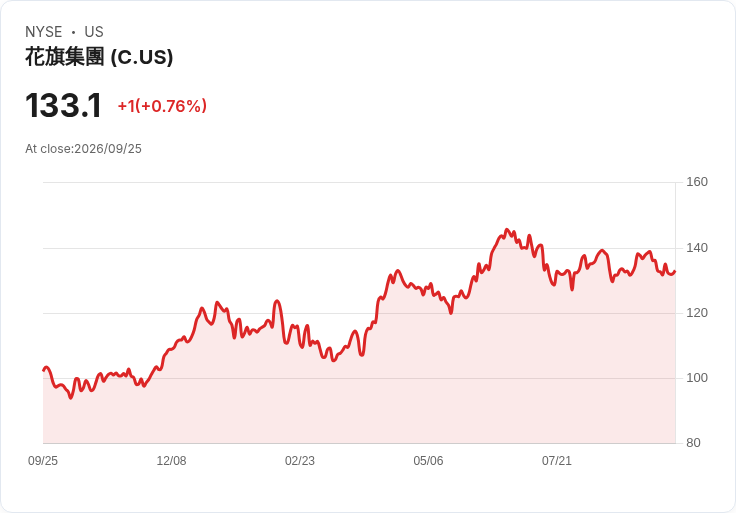
Task: Click the current price 133.1
Action: click(63, 106)
